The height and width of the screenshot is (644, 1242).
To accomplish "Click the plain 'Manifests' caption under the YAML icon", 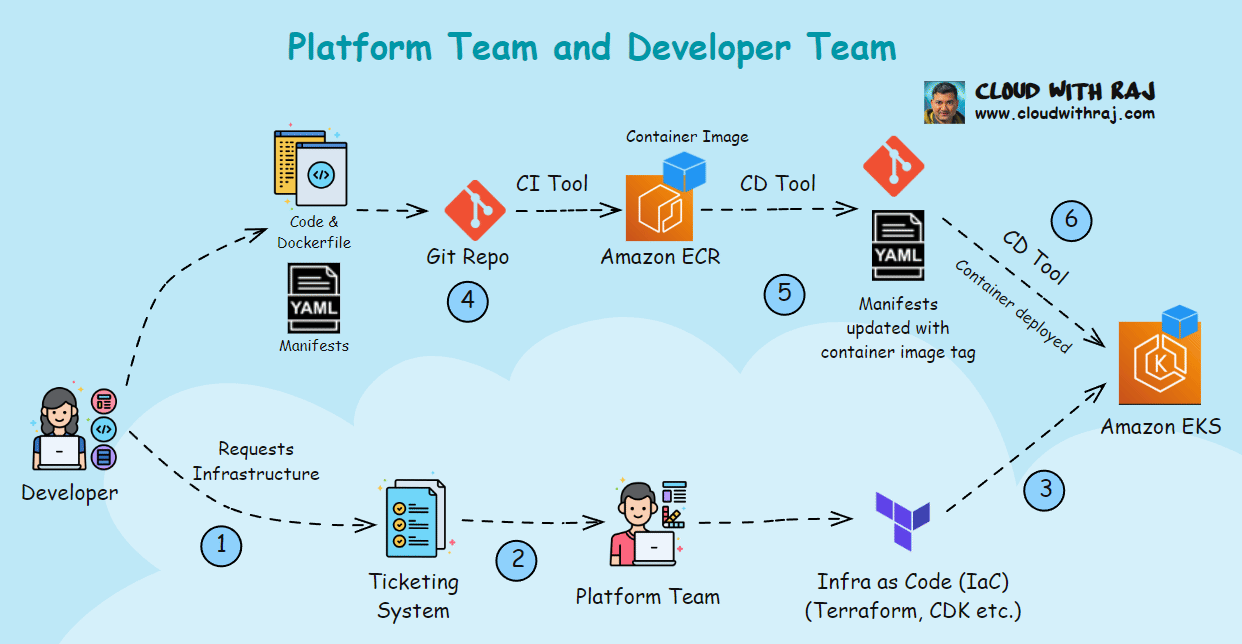I will (x=314, y=346).
